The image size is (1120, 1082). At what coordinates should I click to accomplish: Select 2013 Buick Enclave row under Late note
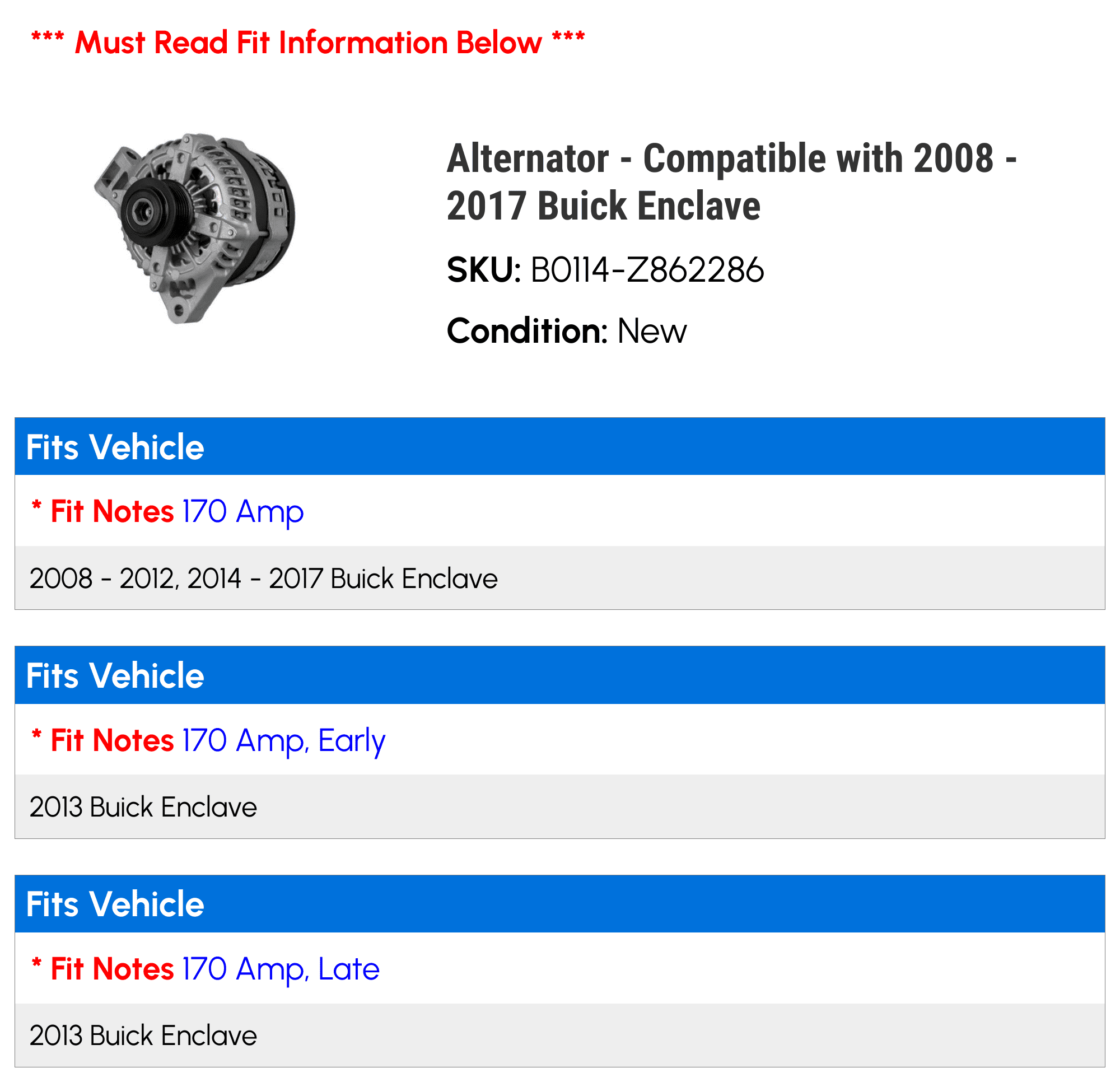pyautogui.click(x=143, y=1036)
